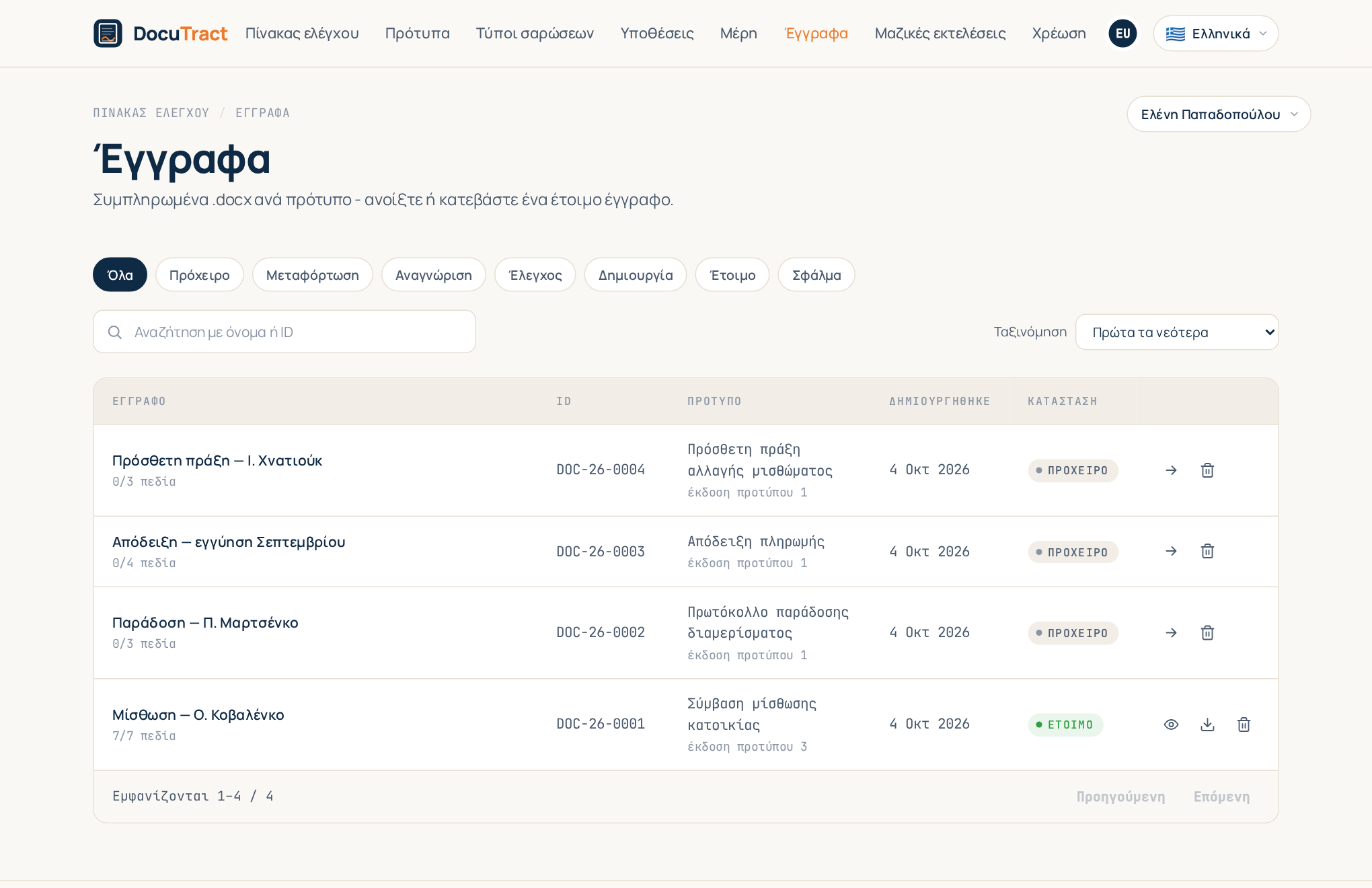Click the Επόμενη pagination button
The height and width of the screenshot is (888, 1372).
click(1221, 797)
